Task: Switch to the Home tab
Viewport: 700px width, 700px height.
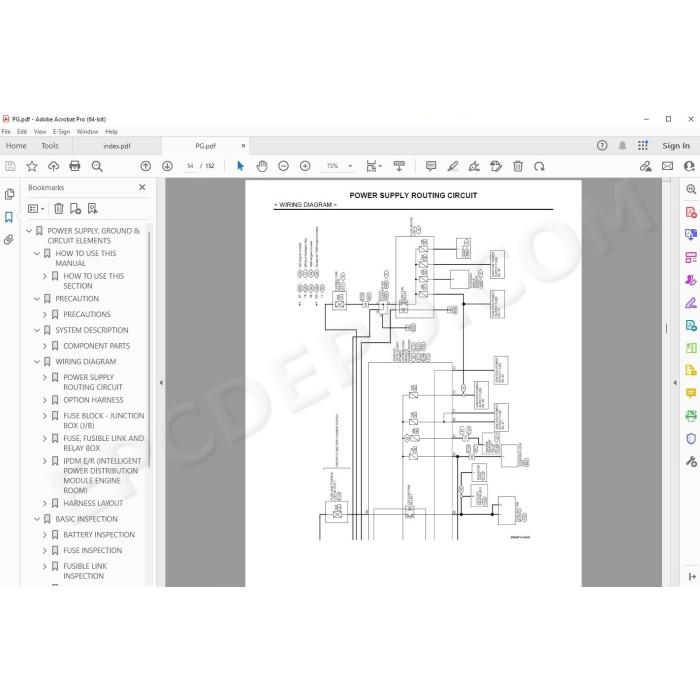Action: pyautogui.click(x=16, y=146)
